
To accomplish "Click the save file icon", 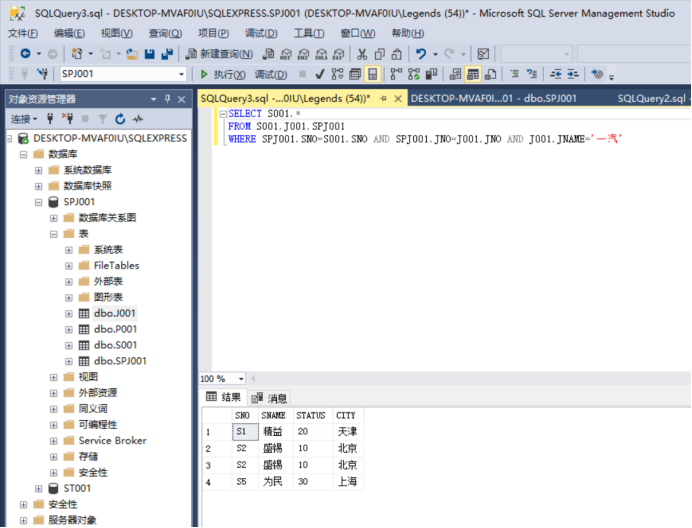I will coord(150,54).
